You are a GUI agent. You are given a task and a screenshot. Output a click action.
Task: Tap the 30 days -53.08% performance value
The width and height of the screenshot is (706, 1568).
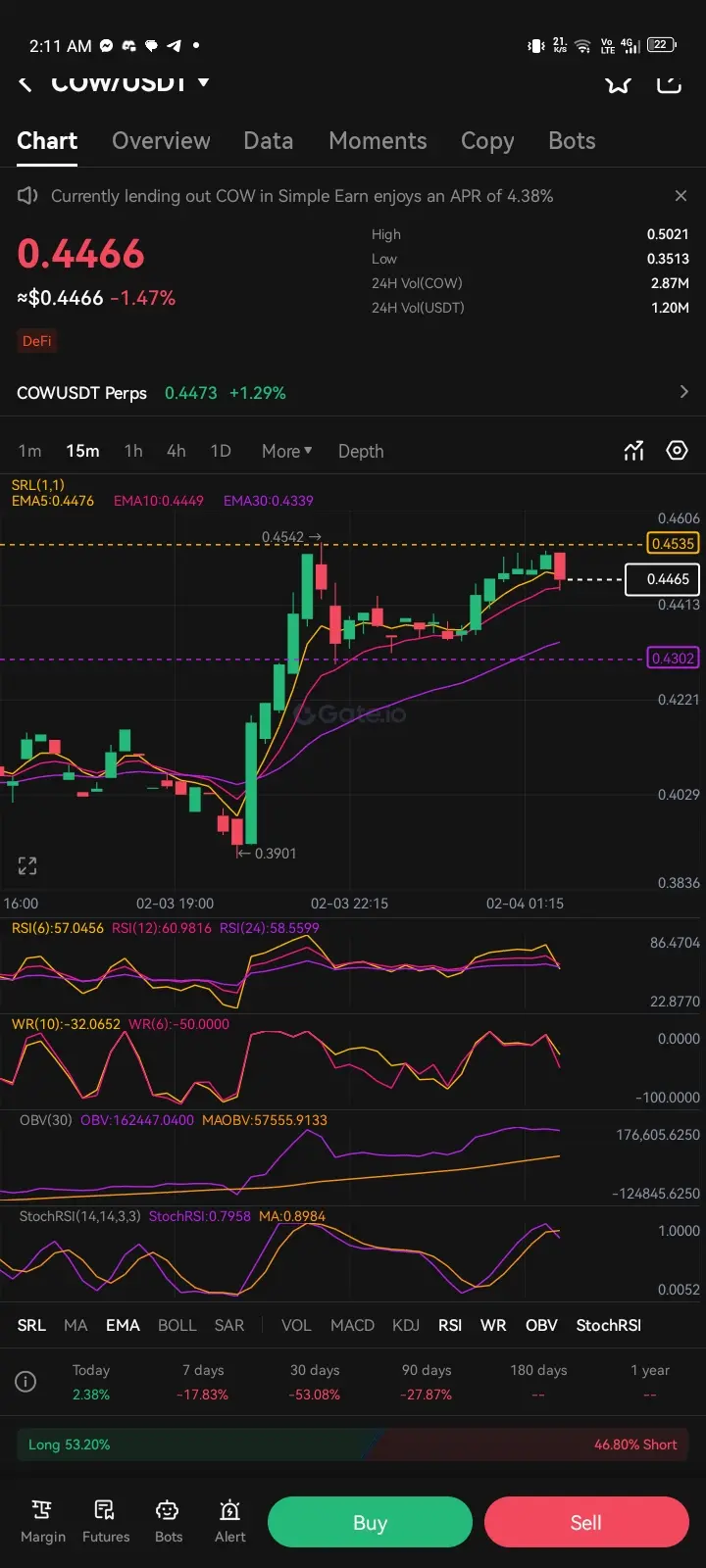[x=315, y=1395]
